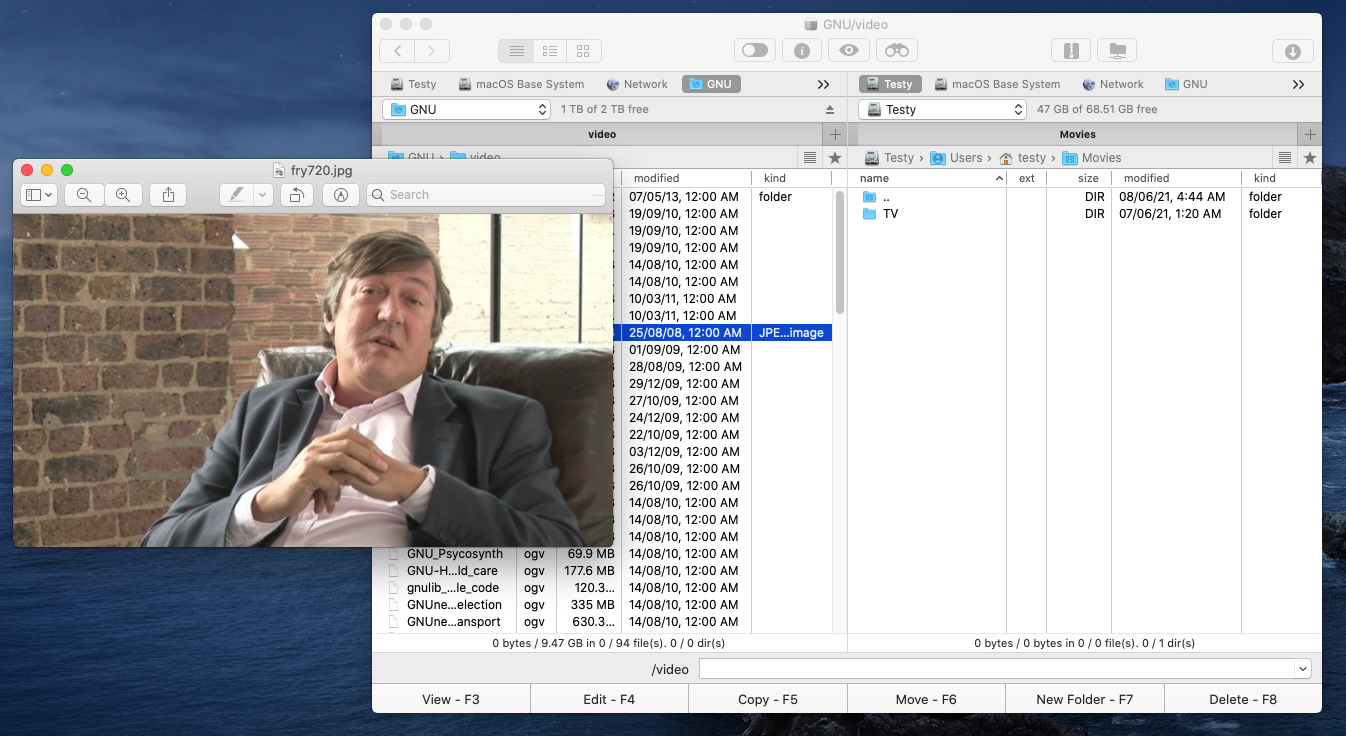Open left pane history list icon

810,157
